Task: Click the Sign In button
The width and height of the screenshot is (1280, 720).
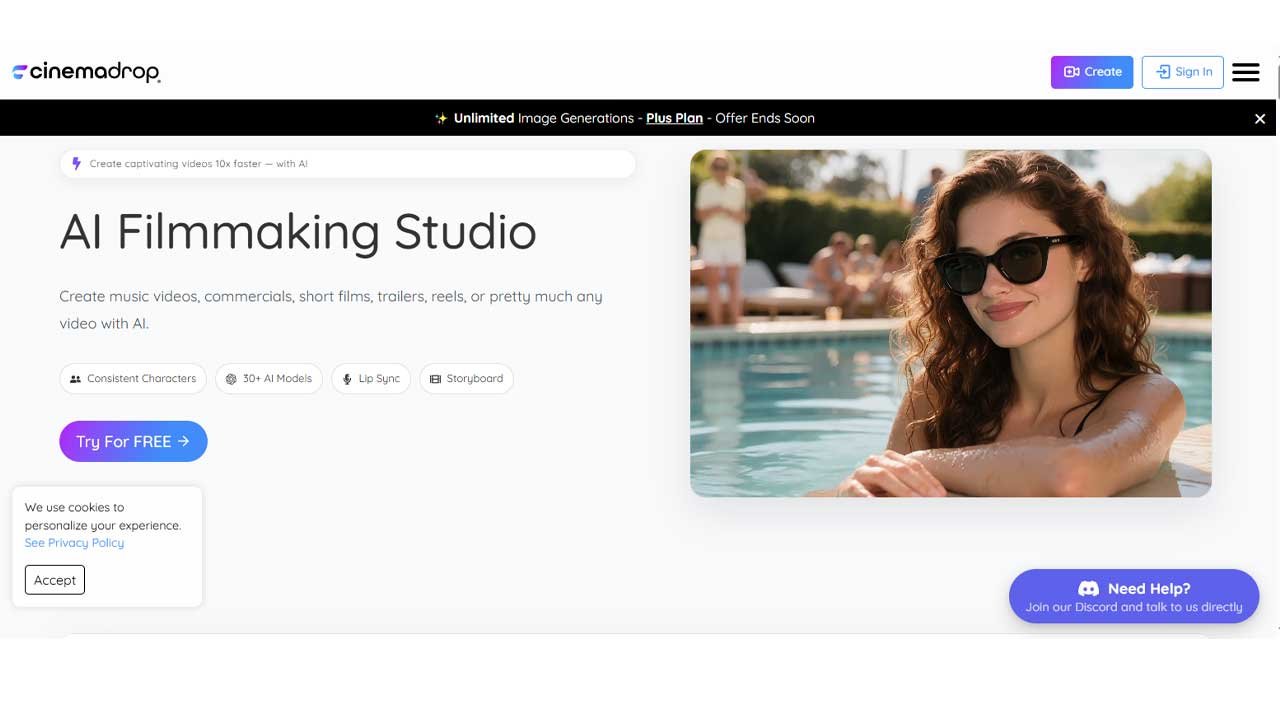Action: 1182,72
